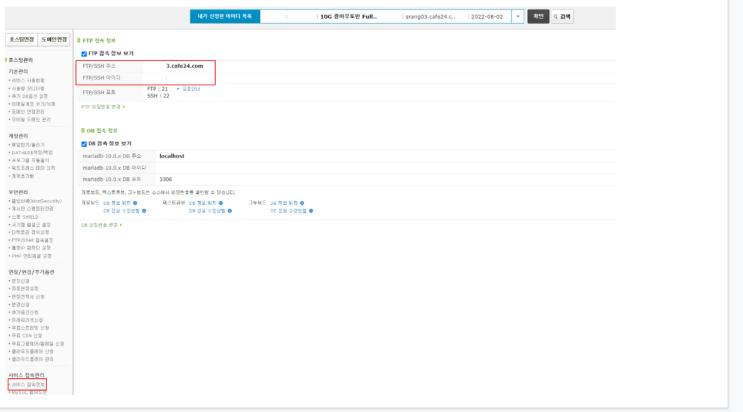This screenshot has width=743, height=412.
Task: Uncheck the FTP 접속 정보 보기 checkbox
Action: tap(84, 54)
